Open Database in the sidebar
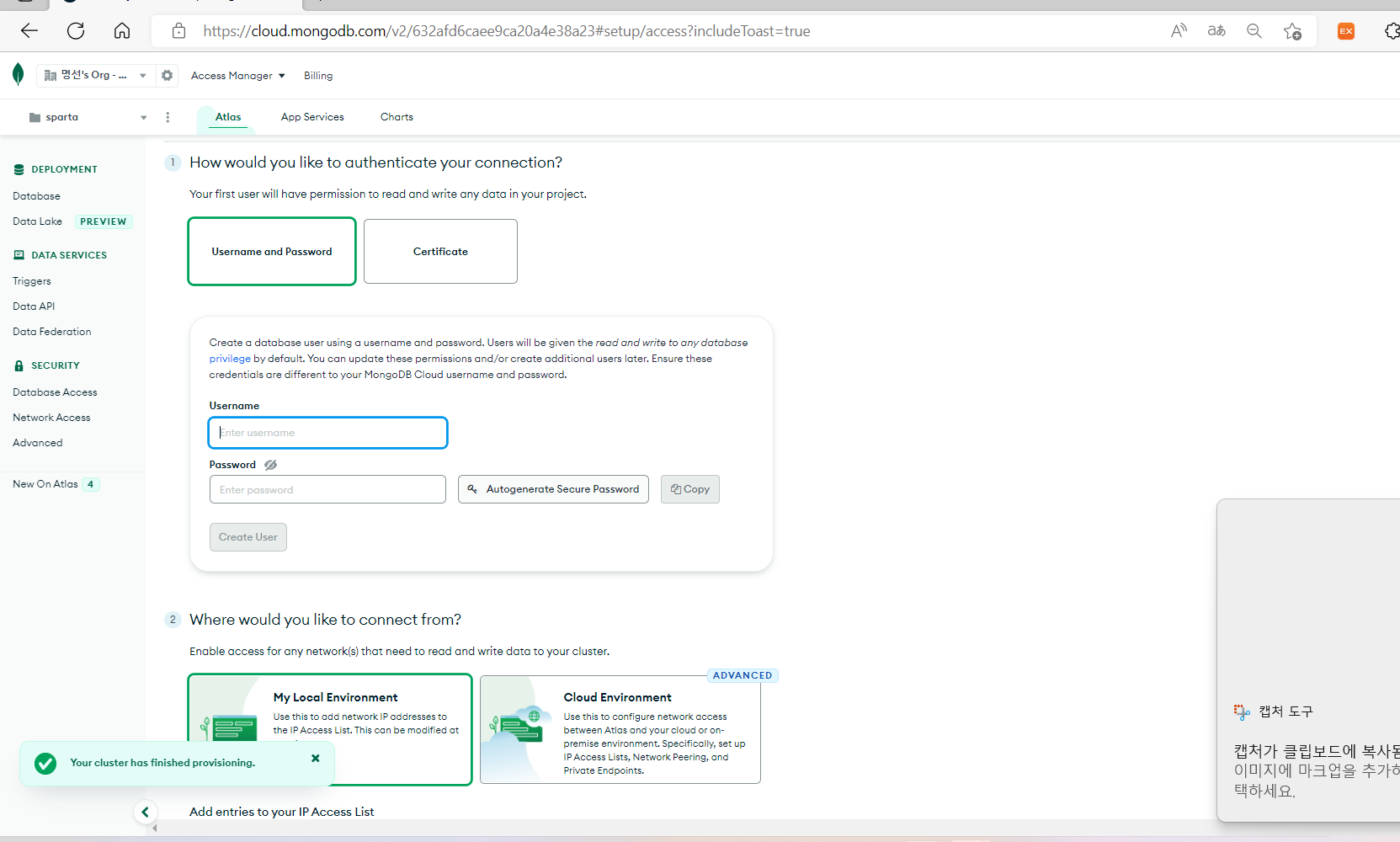The height and width of the screenshot is (842, 1400). pyautogui.click(x=36, y=196)
